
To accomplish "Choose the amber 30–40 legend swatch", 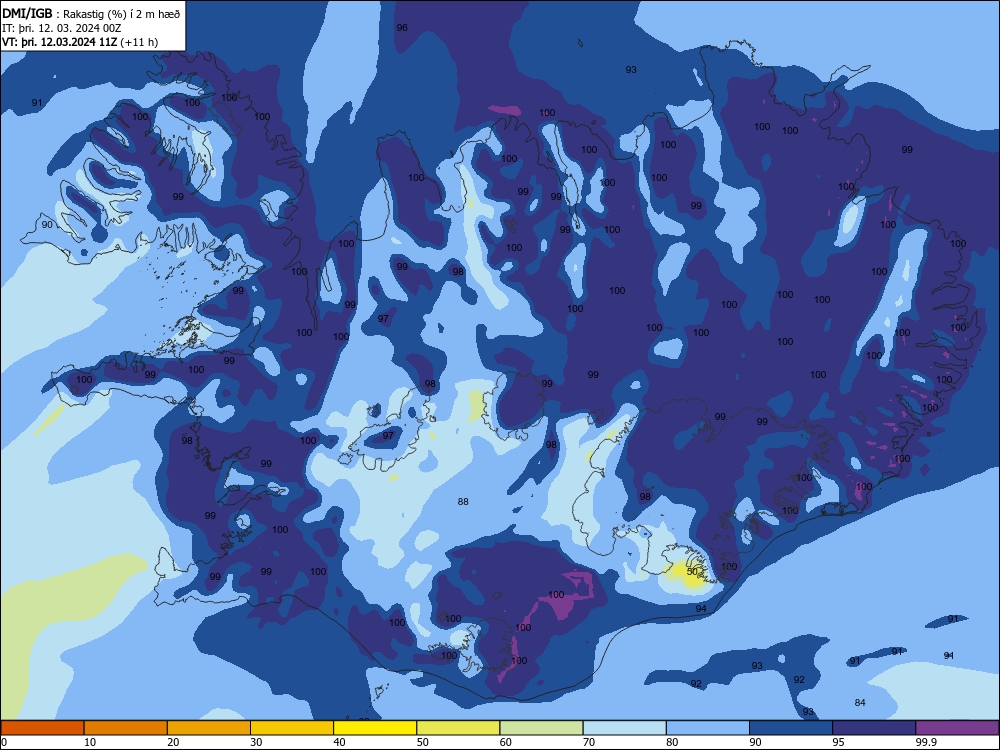I will 292,728.
